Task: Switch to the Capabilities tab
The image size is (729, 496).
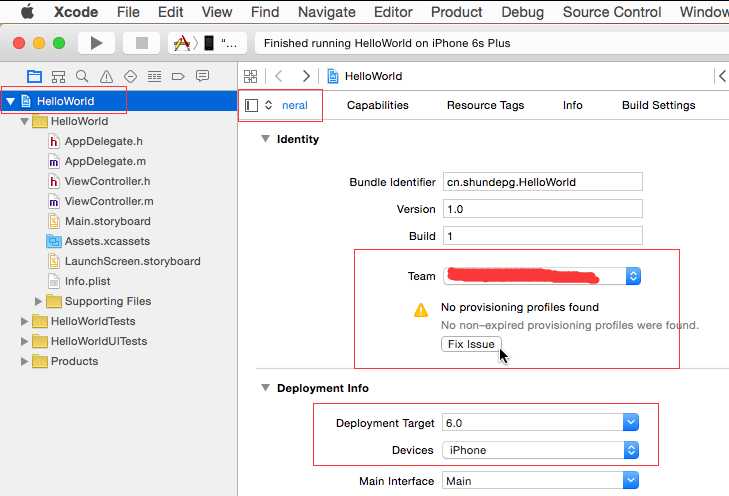Action: click(378, 106)
